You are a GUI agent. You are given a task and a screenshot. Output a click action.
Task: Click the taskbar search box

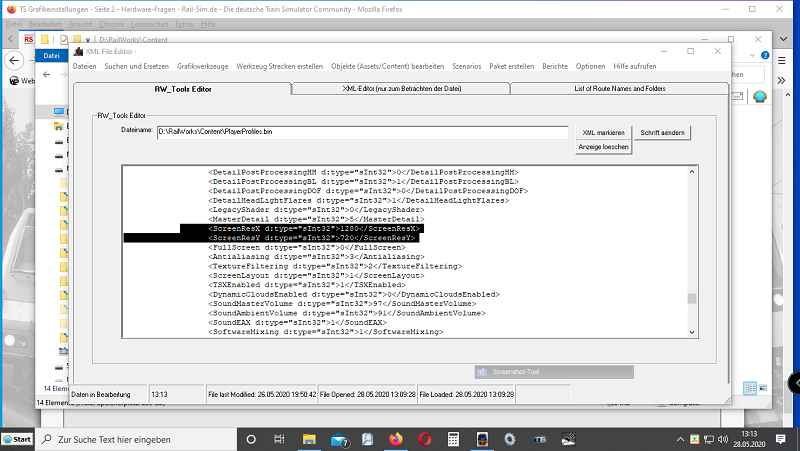137,439
